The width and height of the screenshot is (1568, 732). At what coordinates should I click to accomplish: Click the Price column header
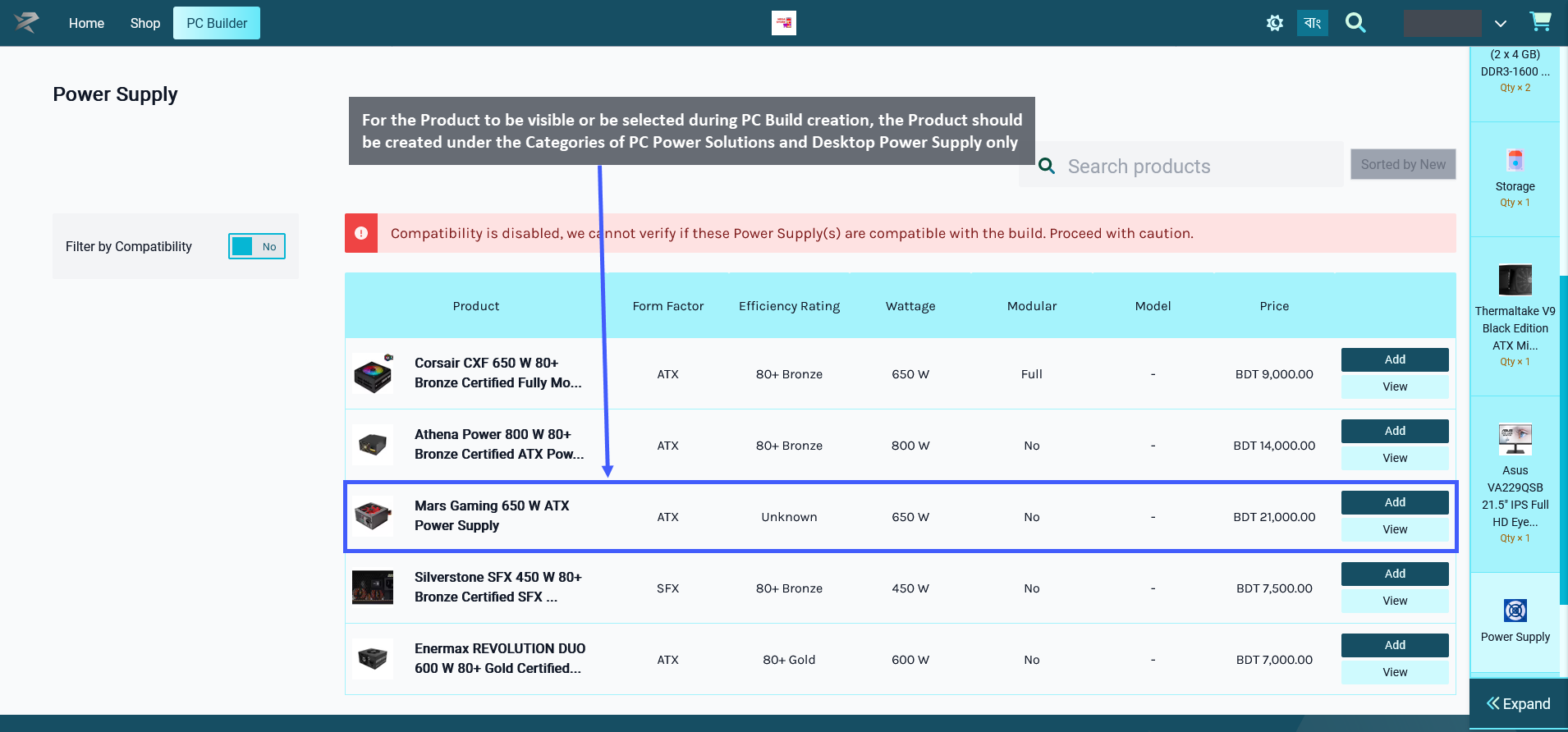[x=1274, y=306]
